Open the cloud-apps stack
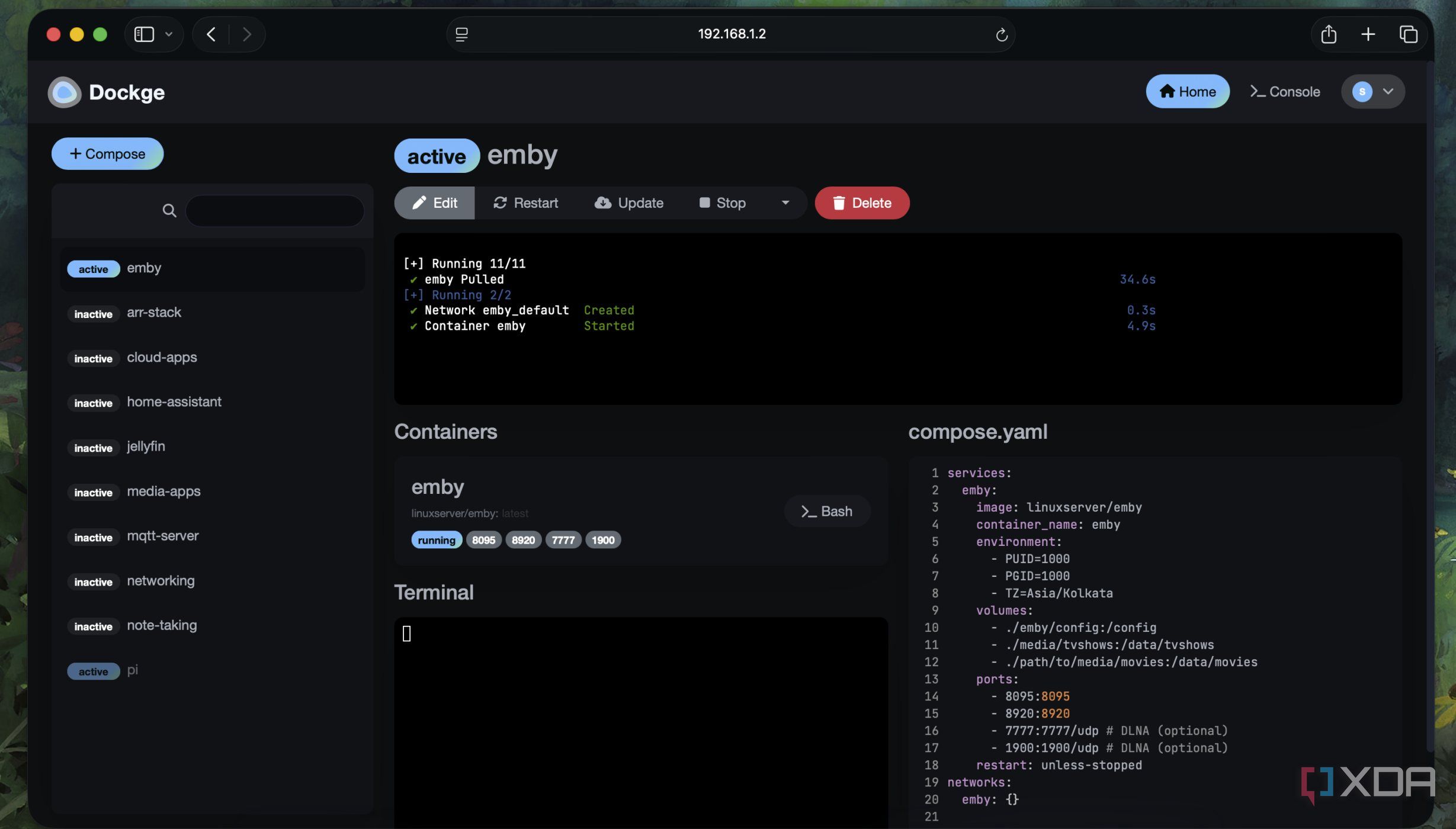1456x829 pixels. click(x=213, y=358)
